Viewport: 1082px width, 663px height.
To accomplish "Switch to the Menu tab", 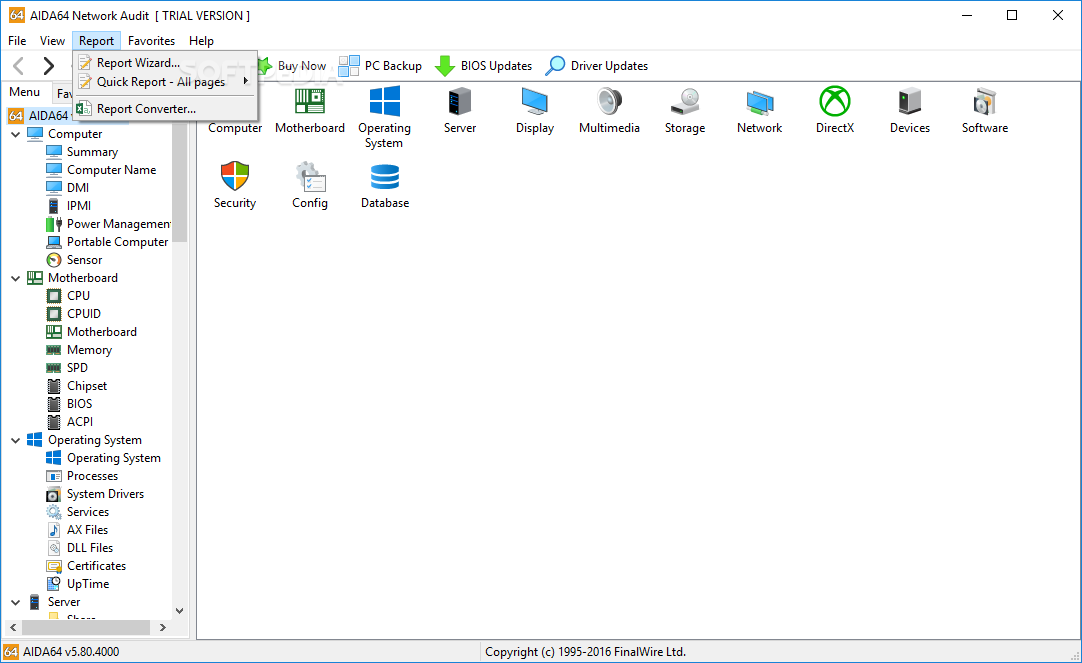I will pos(25,92).
